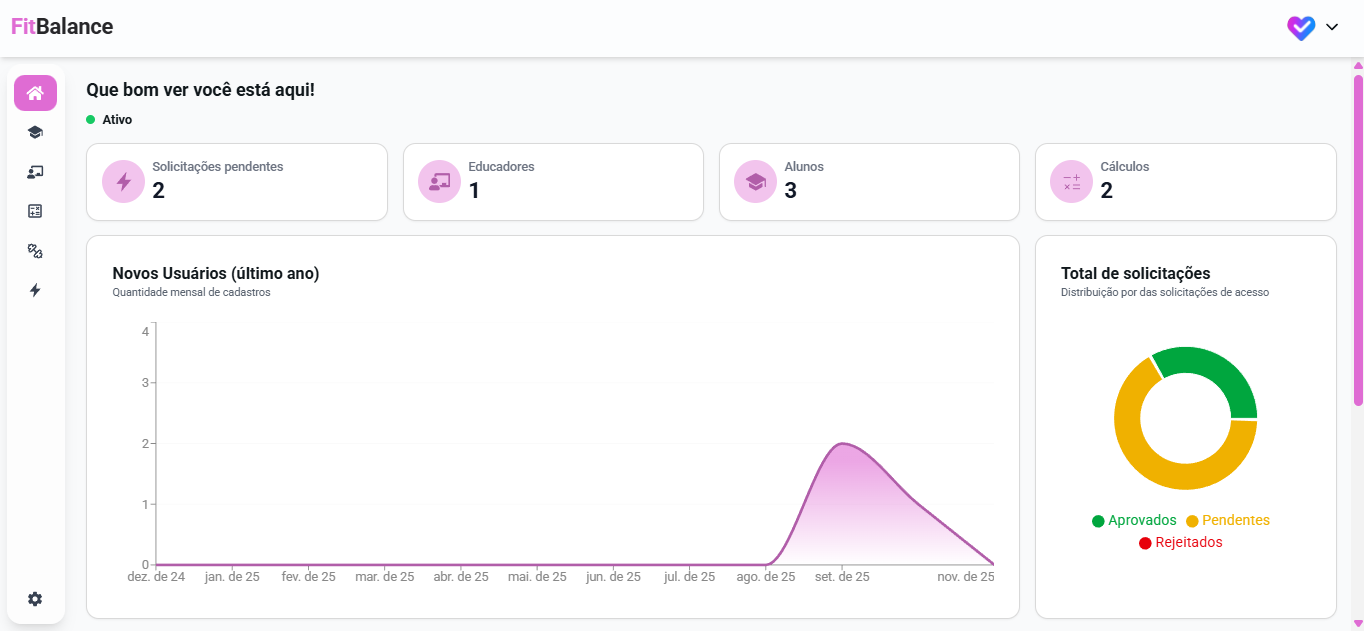Open students graduation cap sidebar icon

point(35,132)
